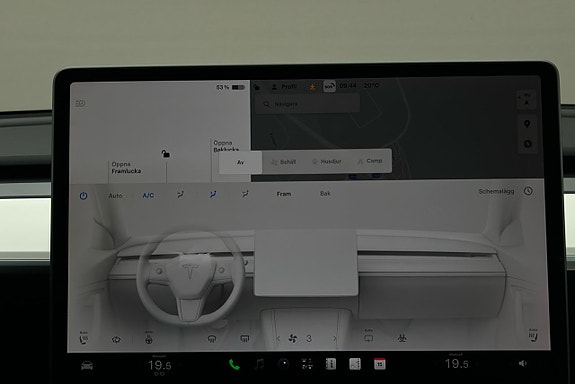
Task: Select the Husdjur pet mode
Action: [x=326, y=161]
